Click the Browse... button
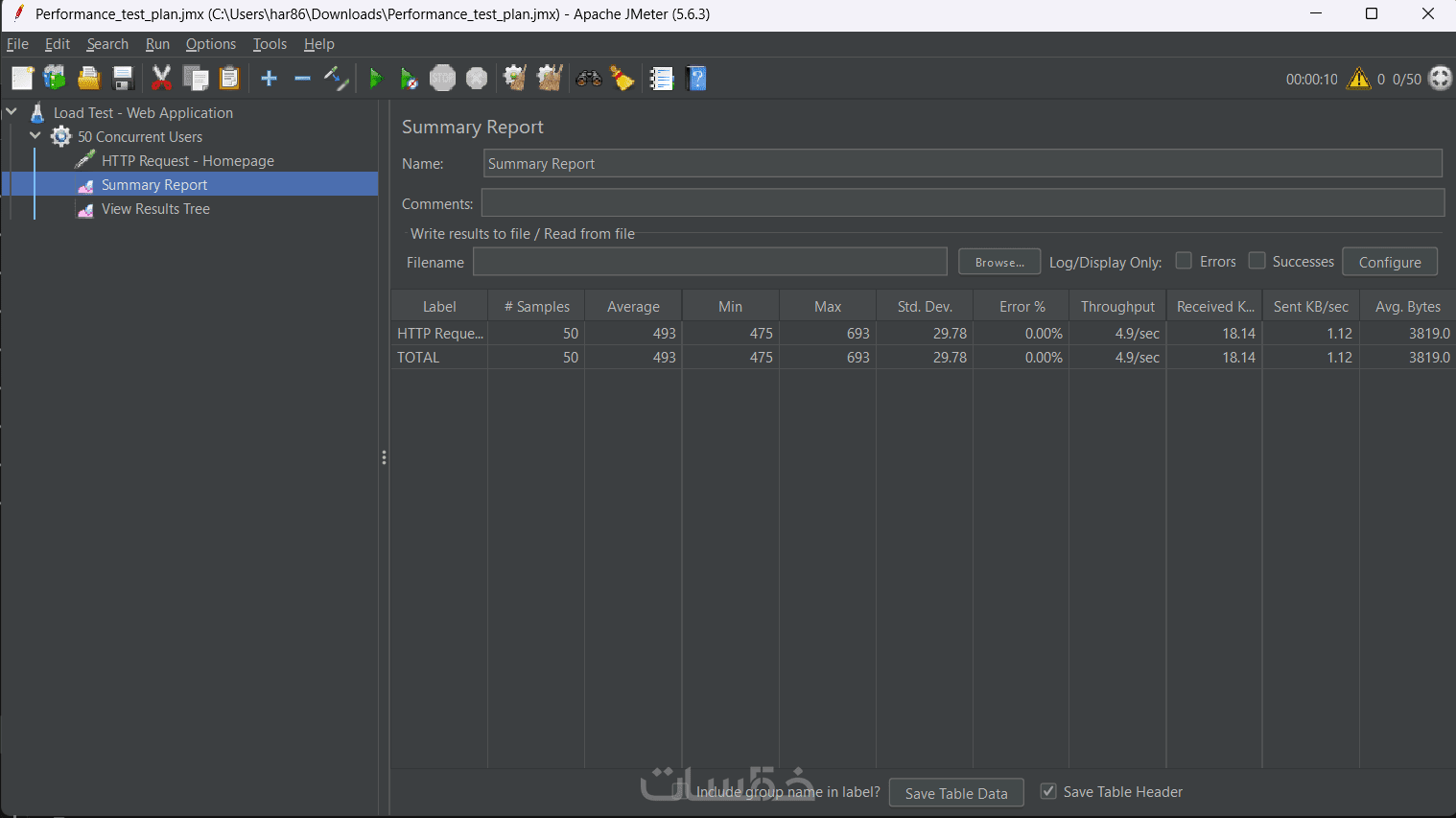The image size is (1456, 818). (x=999, y=262)
